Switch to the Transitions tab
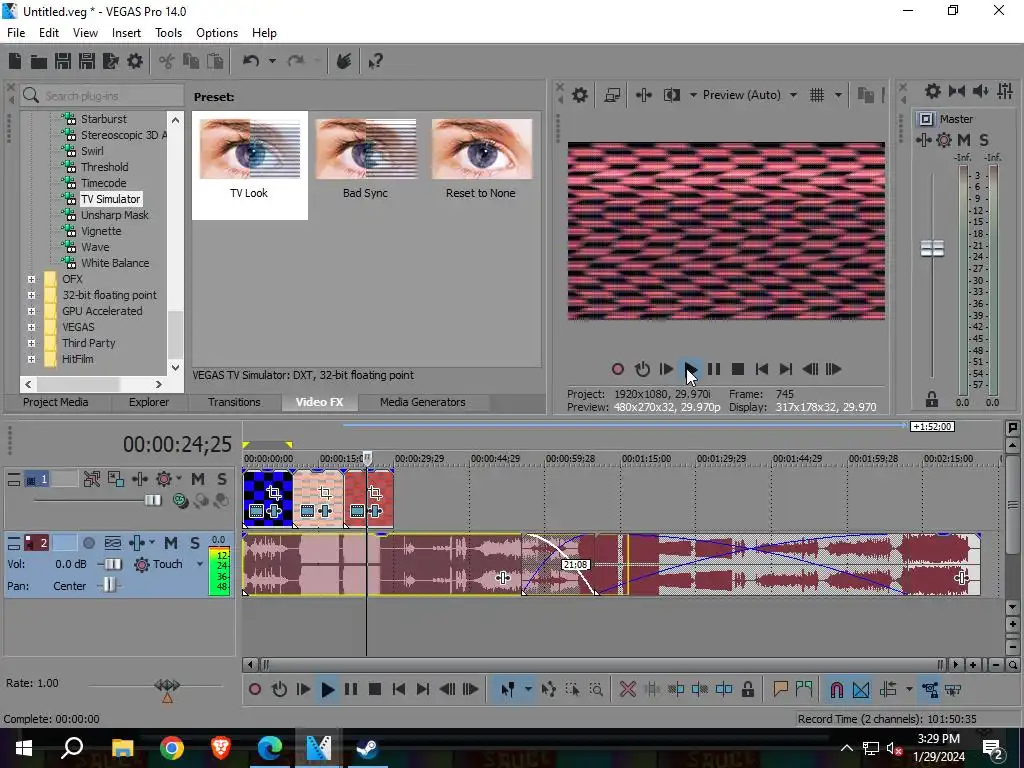Viewport: 1024px width, 768px height. click(234, 402)
